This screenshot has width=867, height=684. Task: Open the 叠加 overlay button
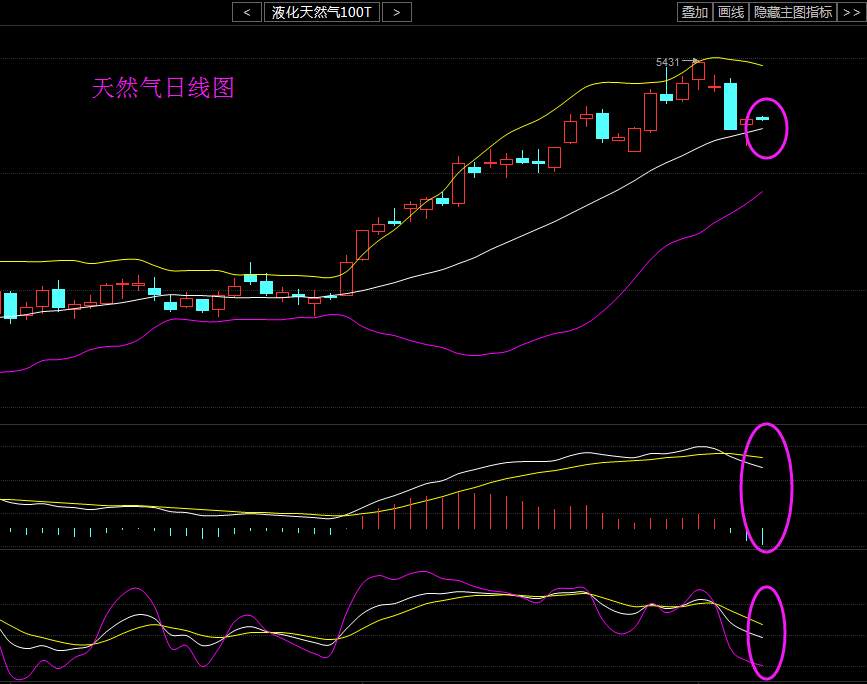coord(694,12)
